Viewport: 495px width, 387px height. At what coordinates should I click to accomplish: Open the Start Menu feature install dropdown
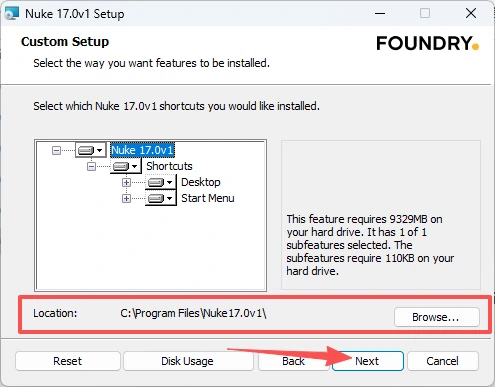[161, 198]
